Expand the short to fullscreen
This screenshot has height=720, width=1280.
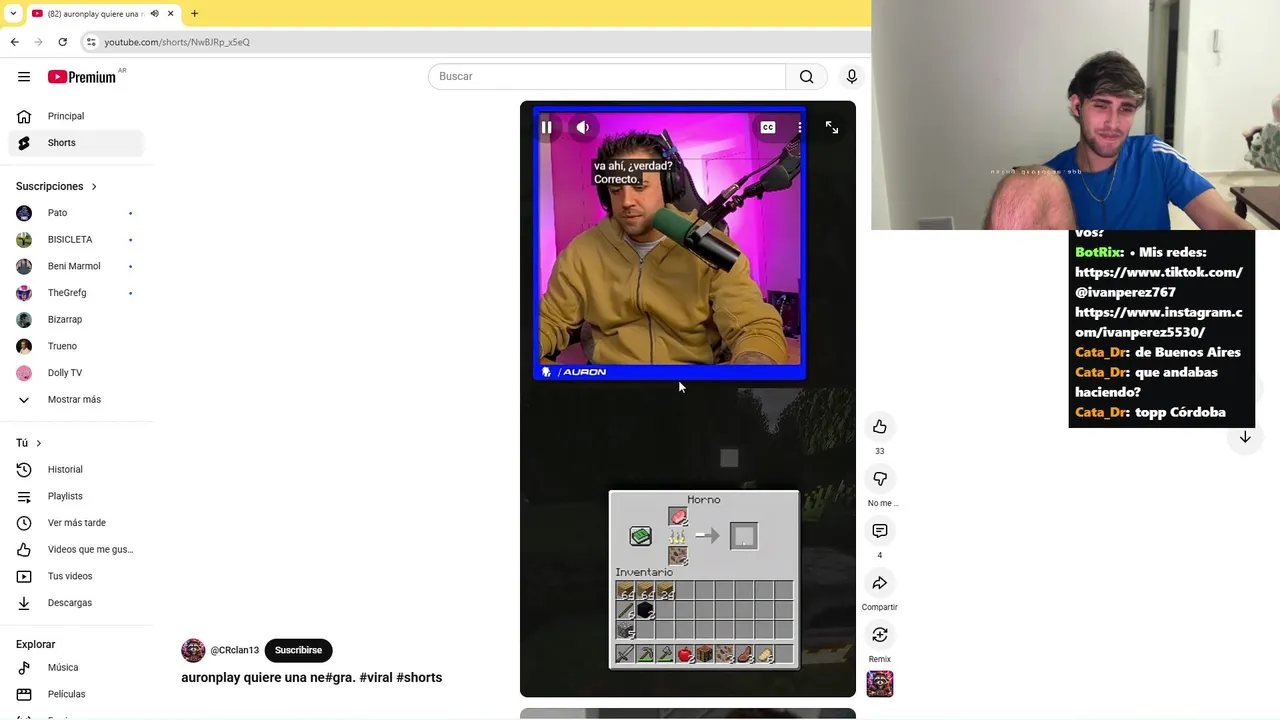click(832, 127)
